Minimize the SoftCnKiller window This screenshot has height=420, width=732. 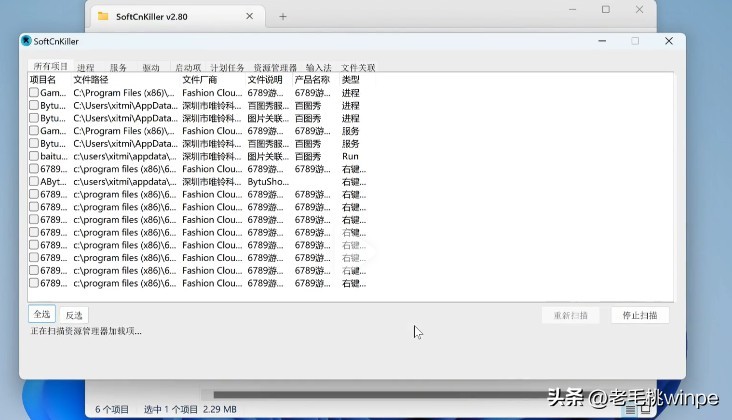601,41
